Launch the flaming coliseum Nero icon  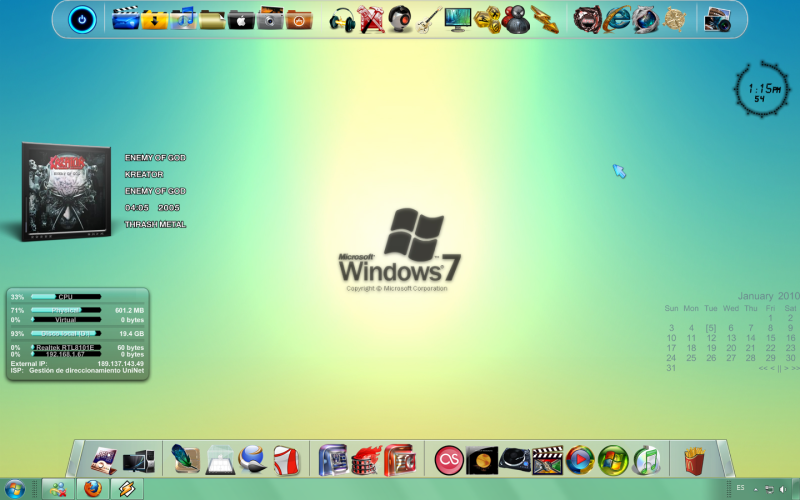366,460
